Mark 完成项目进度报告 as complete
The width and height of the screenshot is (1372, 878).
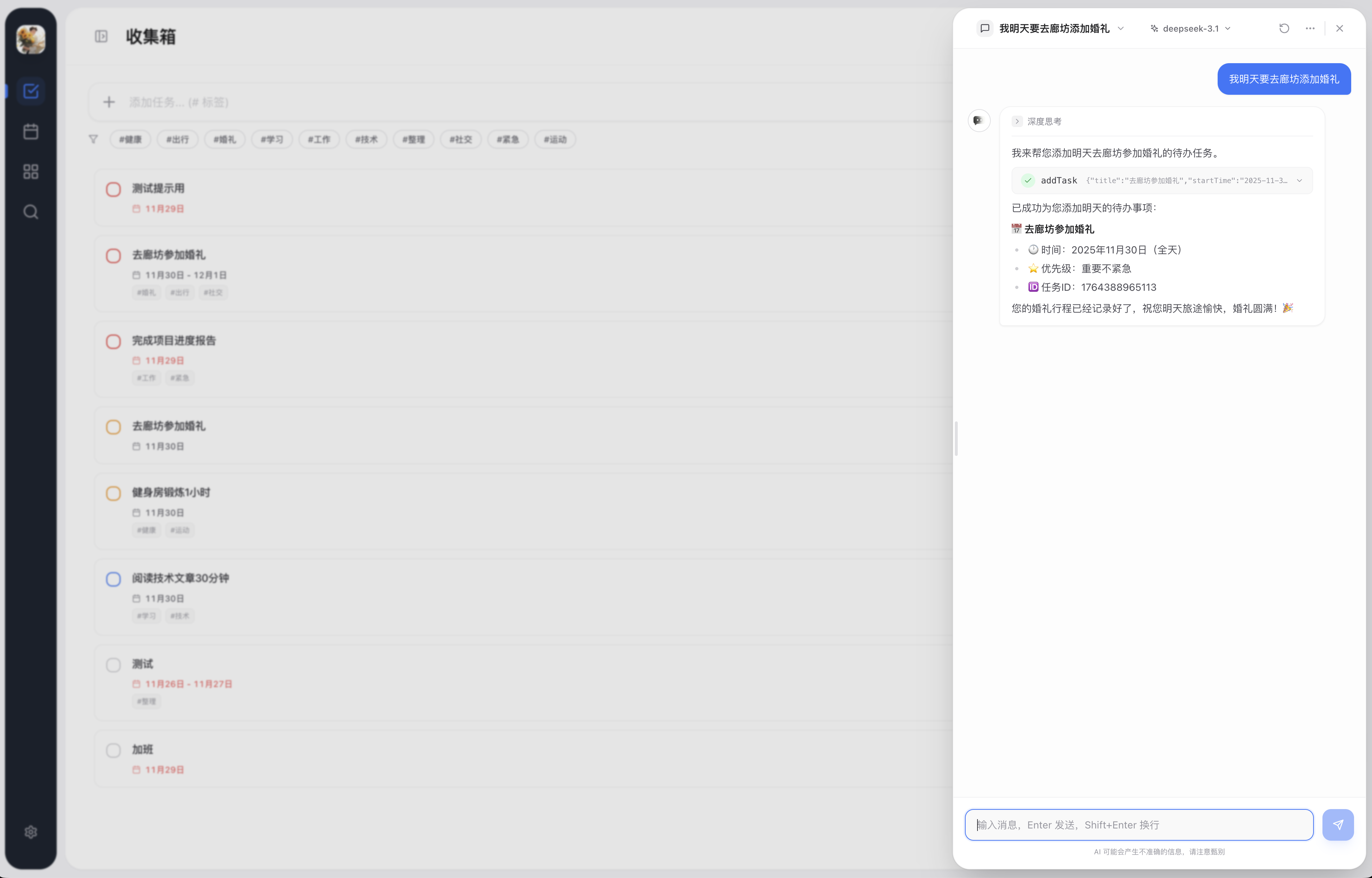pyautogui.click(x=113, y=341)
